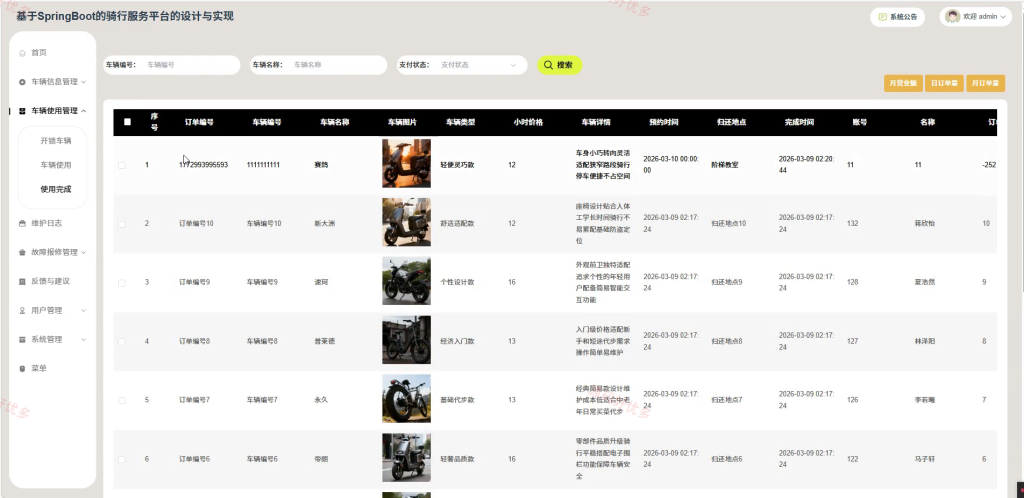Click the magnifier icon in 搜索 button

[548, 65]
